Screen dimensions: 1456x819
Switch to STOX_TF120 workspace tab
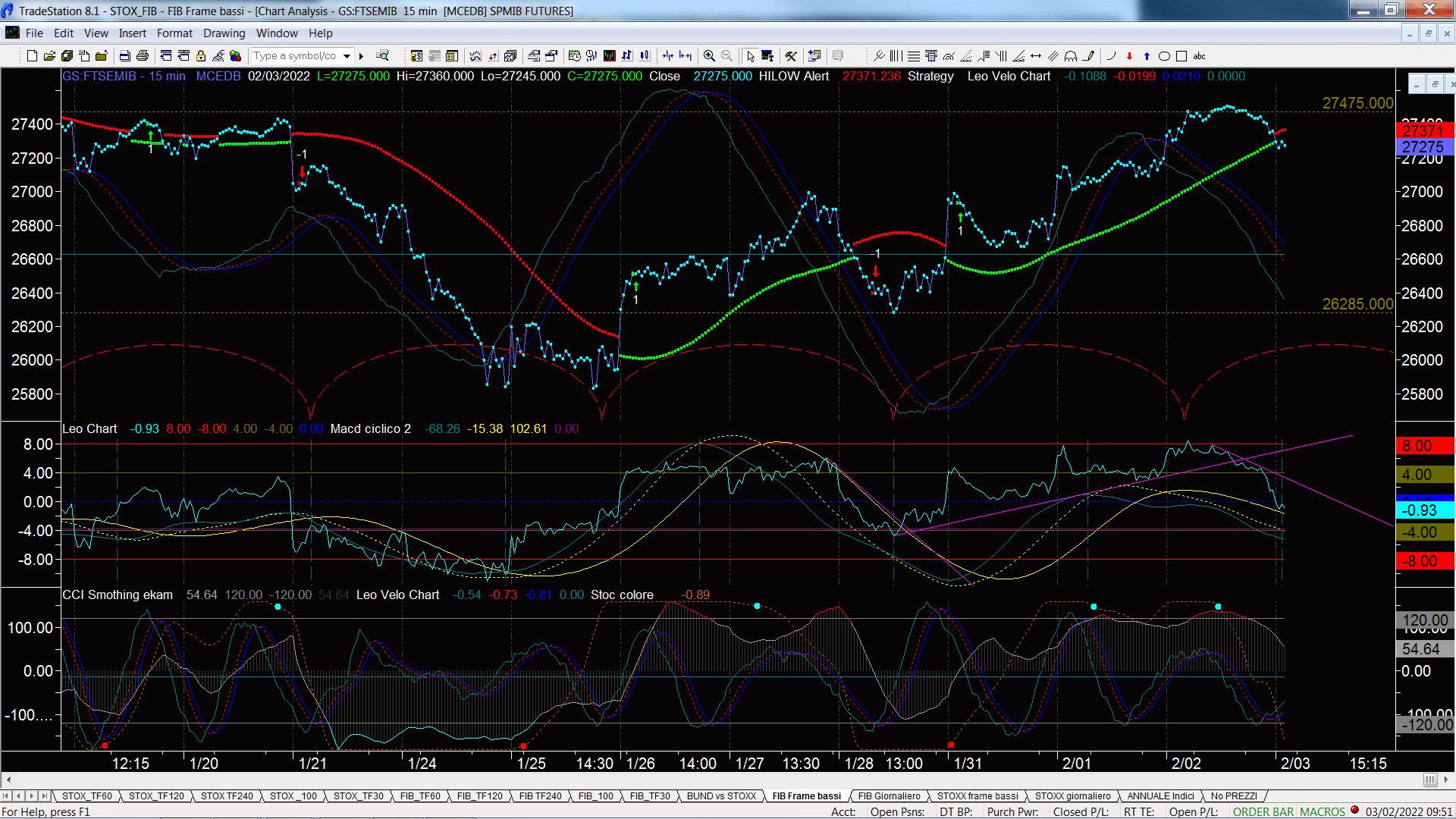tap(156, 796)
